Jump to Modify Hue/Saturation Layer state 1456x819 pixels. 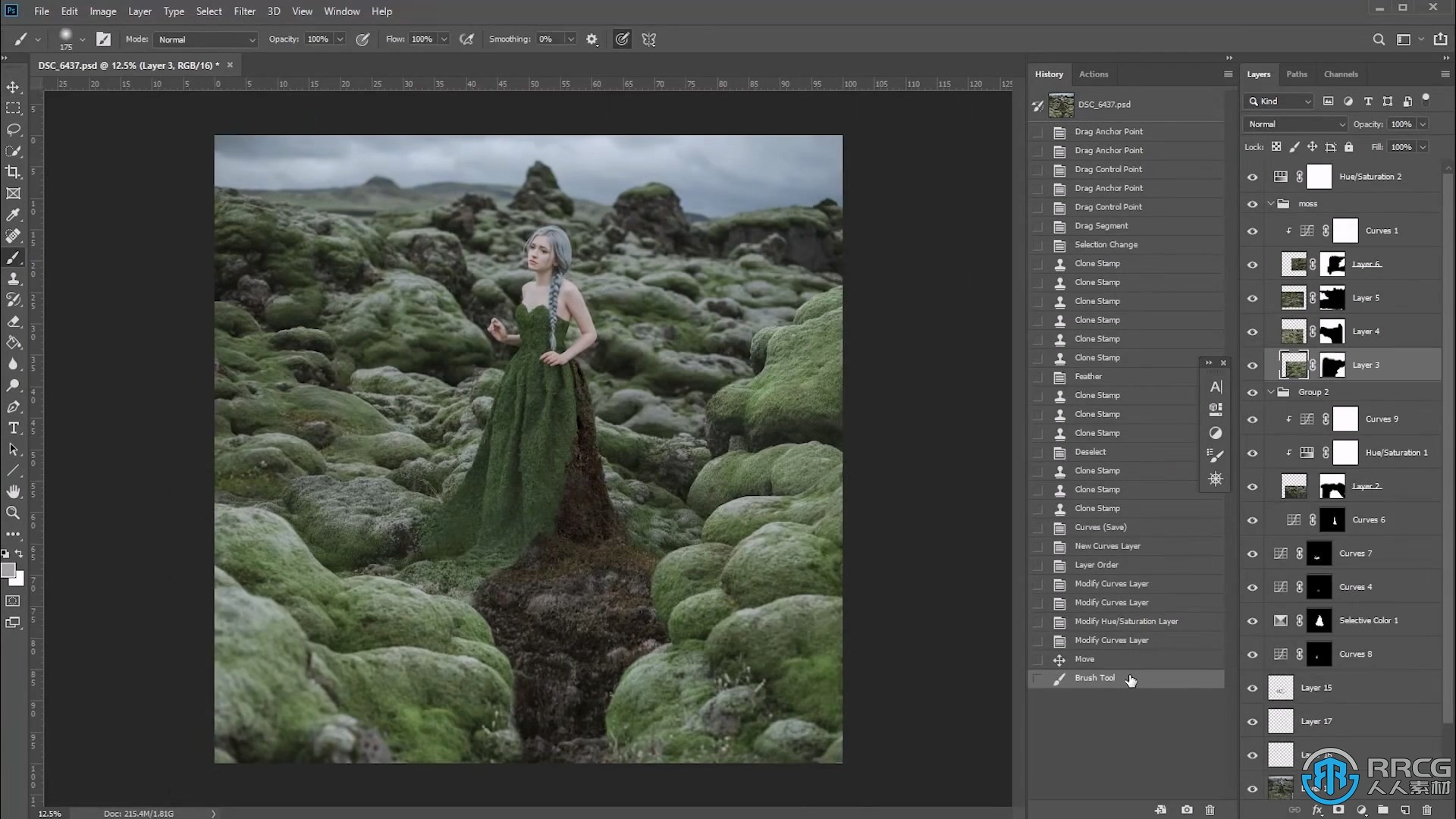click(x=1125, y=622)
